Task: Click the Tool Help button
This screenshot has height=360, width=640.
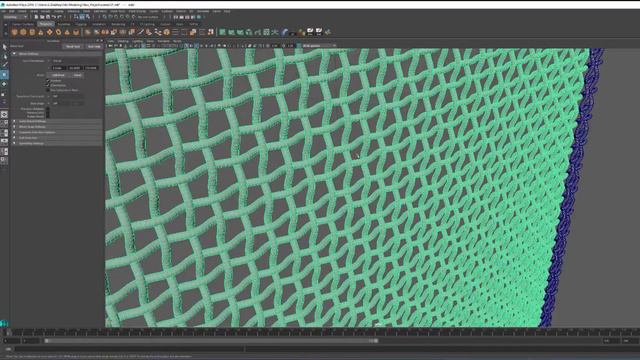Action: (93, 46)
